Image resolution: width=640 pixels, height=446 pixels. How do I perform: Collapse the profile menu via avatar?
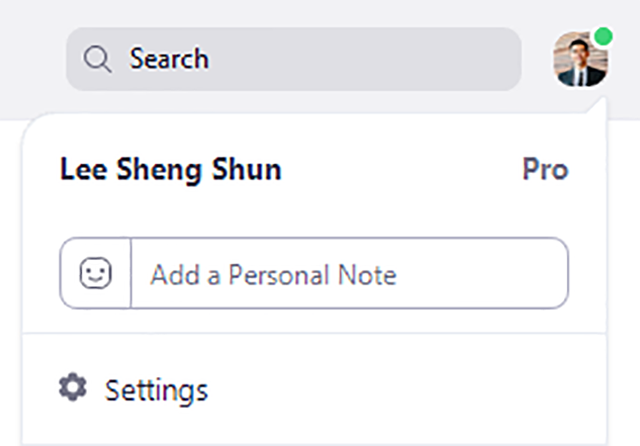(580, 60)
